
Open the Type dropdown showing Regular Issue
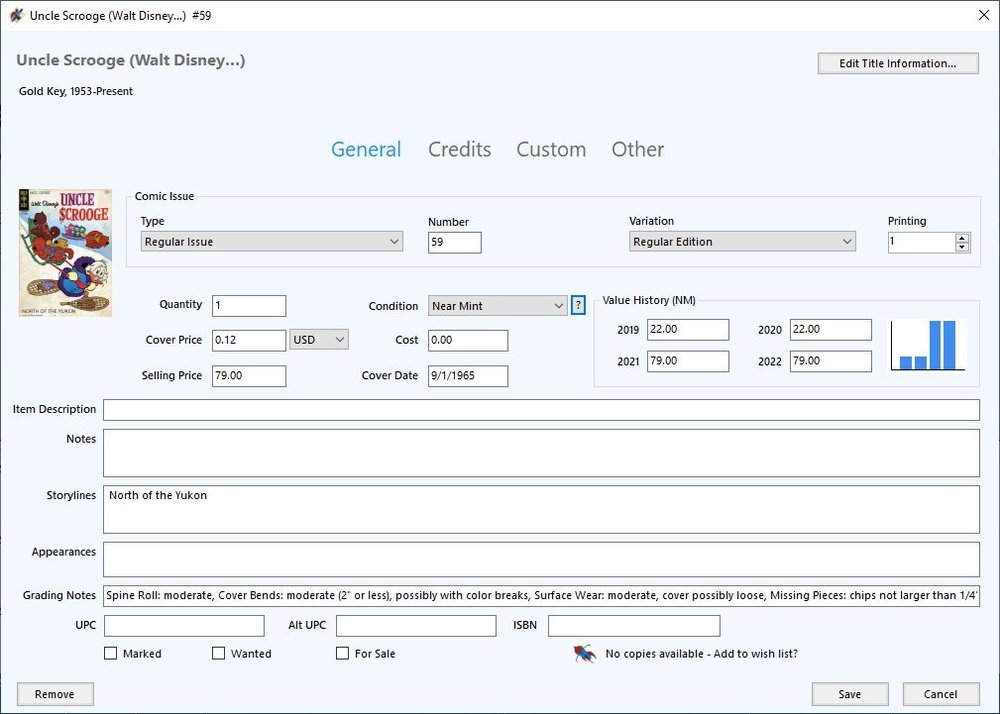click(x=272, y=242)
